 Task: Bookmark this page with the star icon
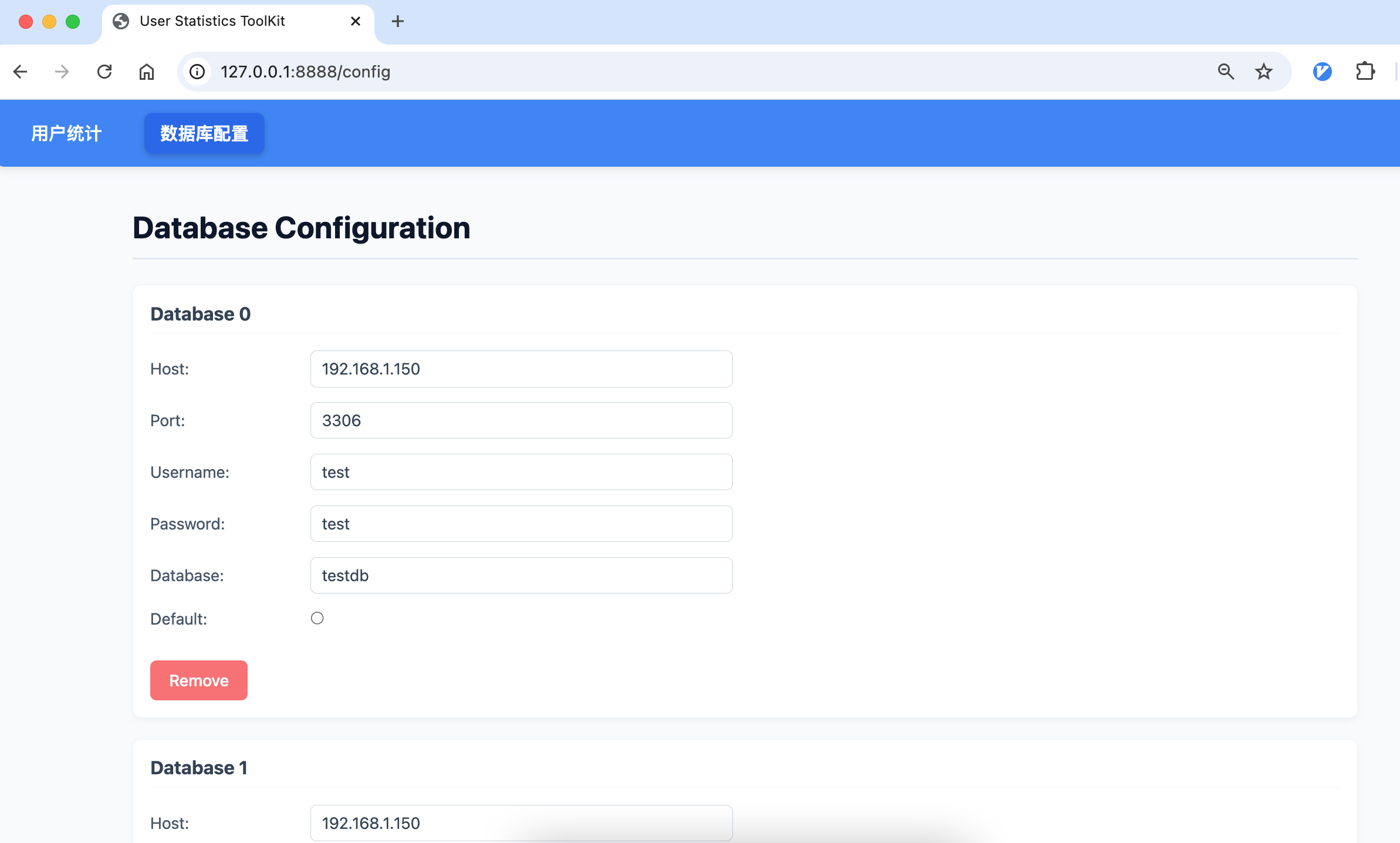point(1264,72)
